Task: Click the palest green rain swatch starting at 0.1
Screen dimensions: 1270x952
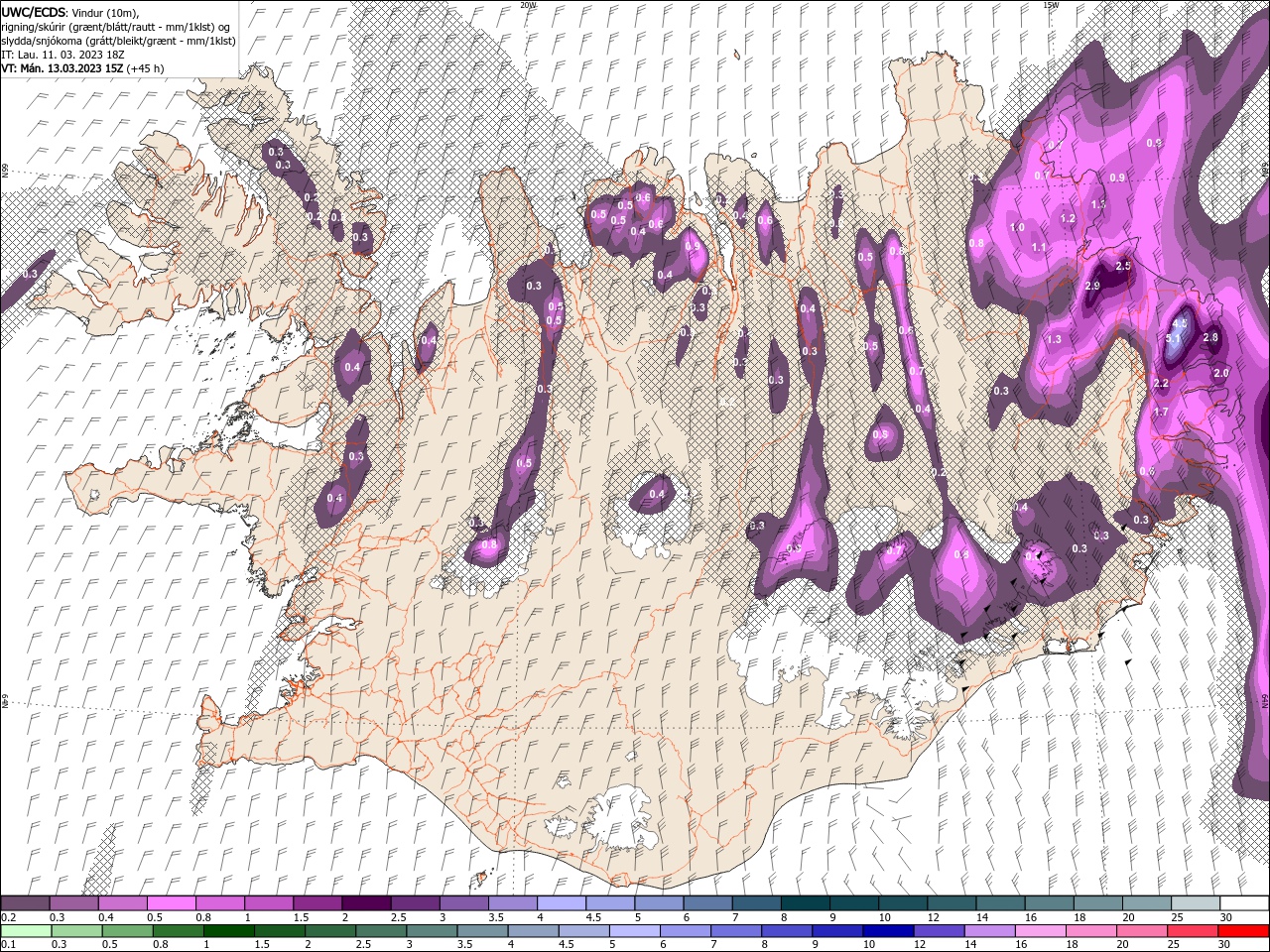Action: coord(26,931)
